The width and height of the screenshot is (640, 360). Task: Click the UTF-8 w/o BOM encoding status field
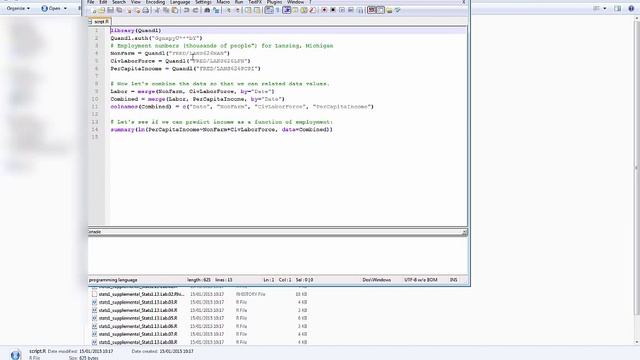click(421, 280)
